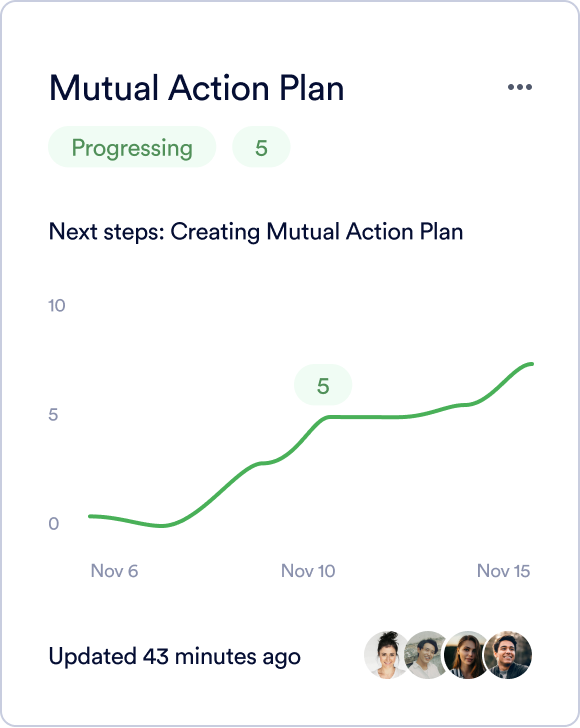
Task: Select the Nov 6 x-axis label
Action: coord(114,571)
